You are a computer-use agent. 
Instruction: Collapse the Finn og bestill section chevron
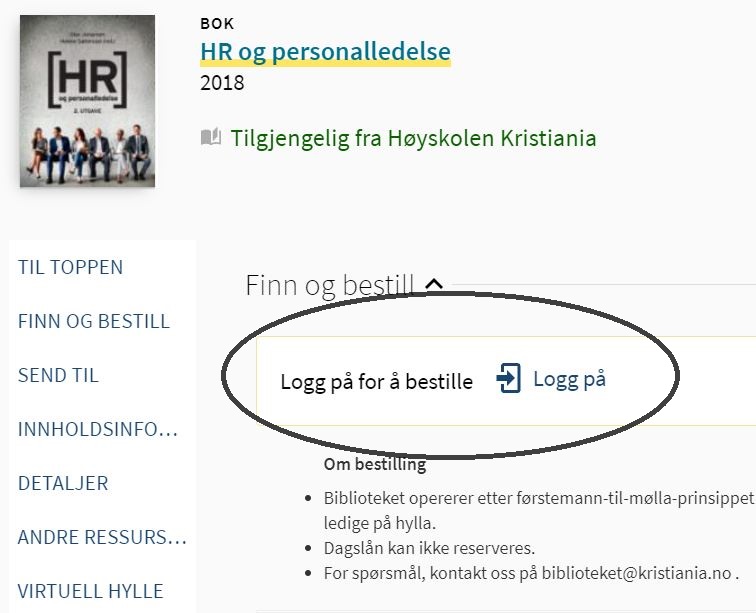pyautogui.click(x=434, y=285)
